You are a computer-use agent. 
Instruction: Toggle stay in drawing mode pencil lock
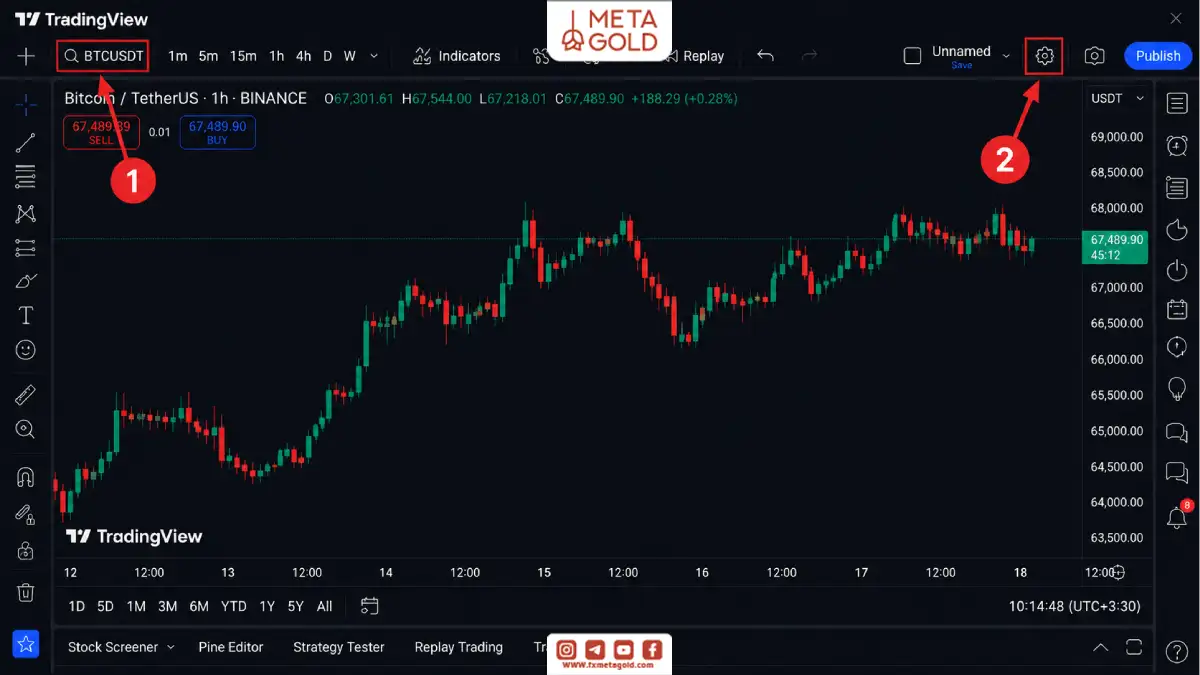[26, 514]
